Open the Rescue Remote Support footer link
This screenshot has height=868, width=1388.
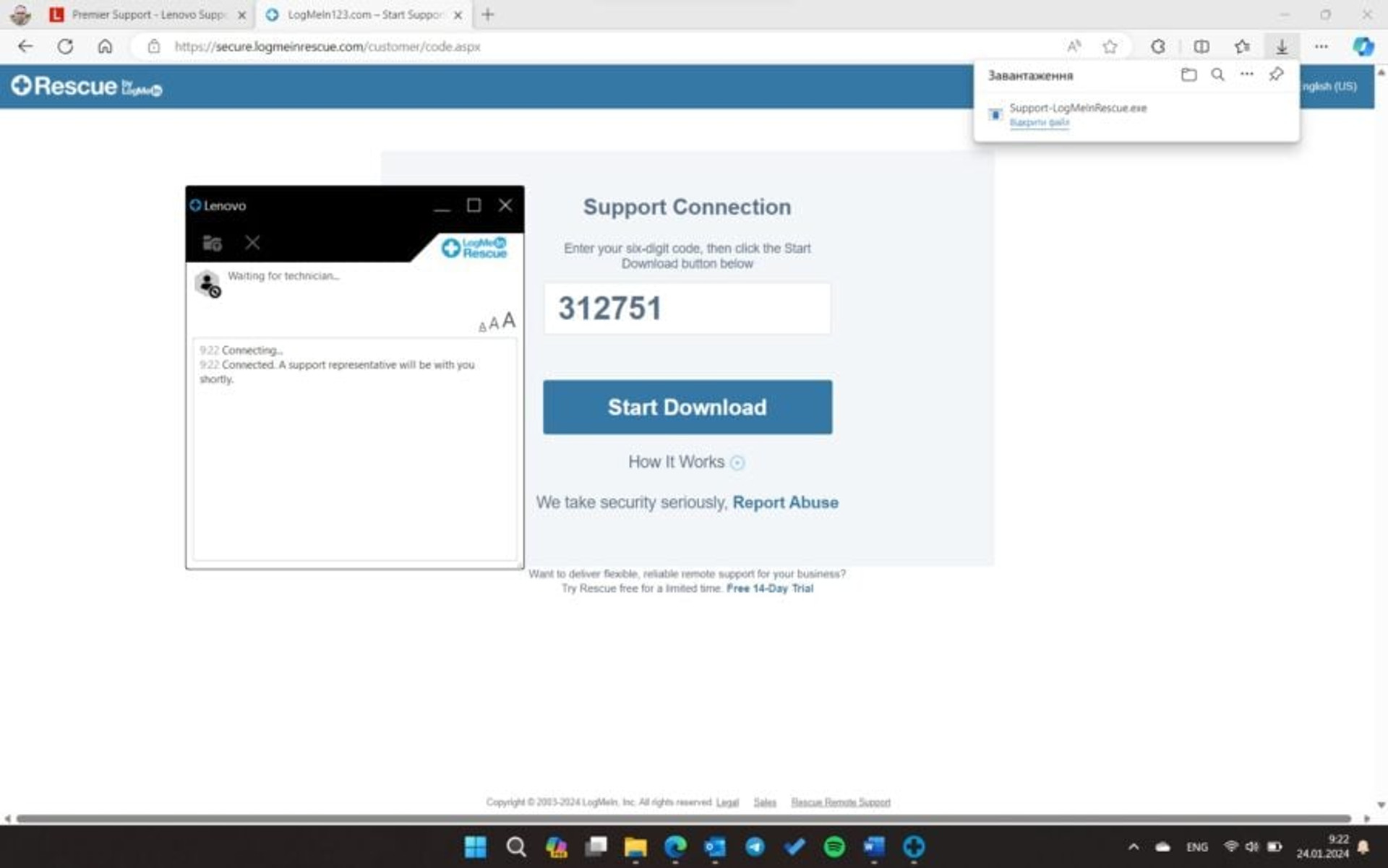click(841, 802)
